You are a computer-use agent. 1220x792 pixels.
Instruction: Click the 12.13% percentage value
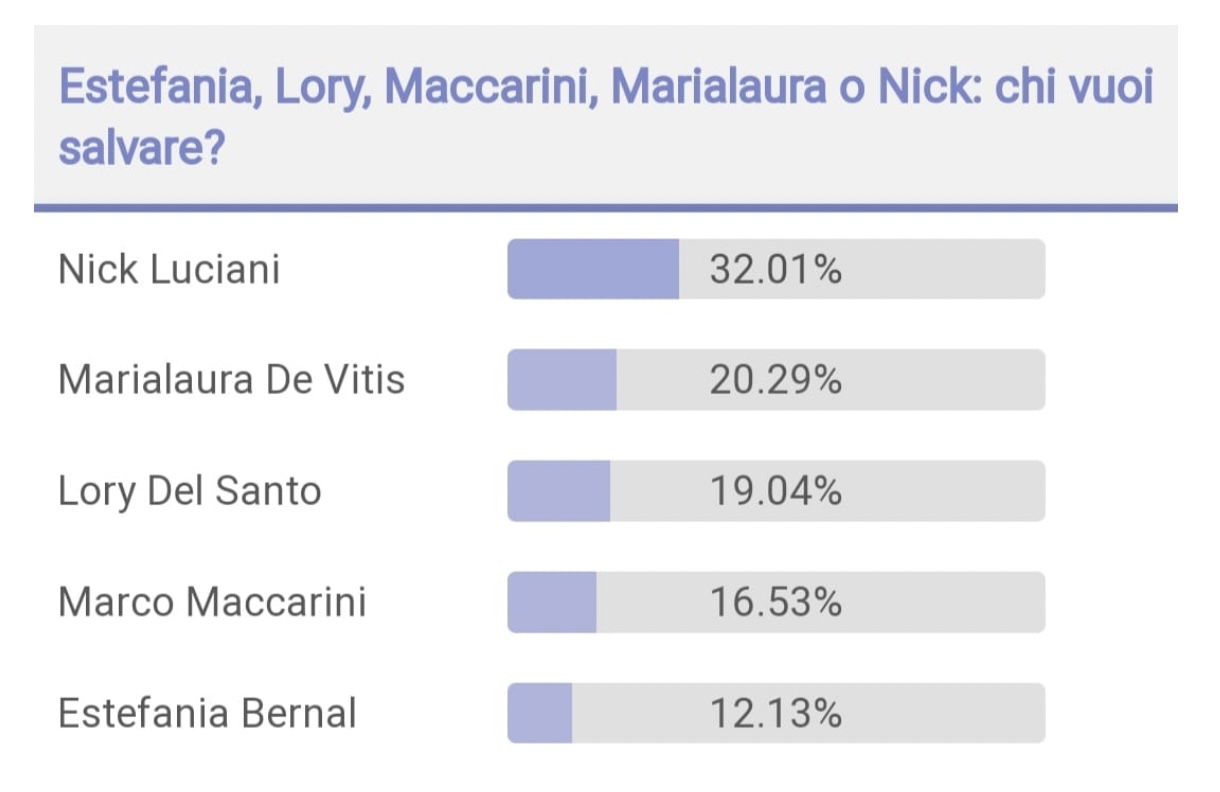coord(776,714)
